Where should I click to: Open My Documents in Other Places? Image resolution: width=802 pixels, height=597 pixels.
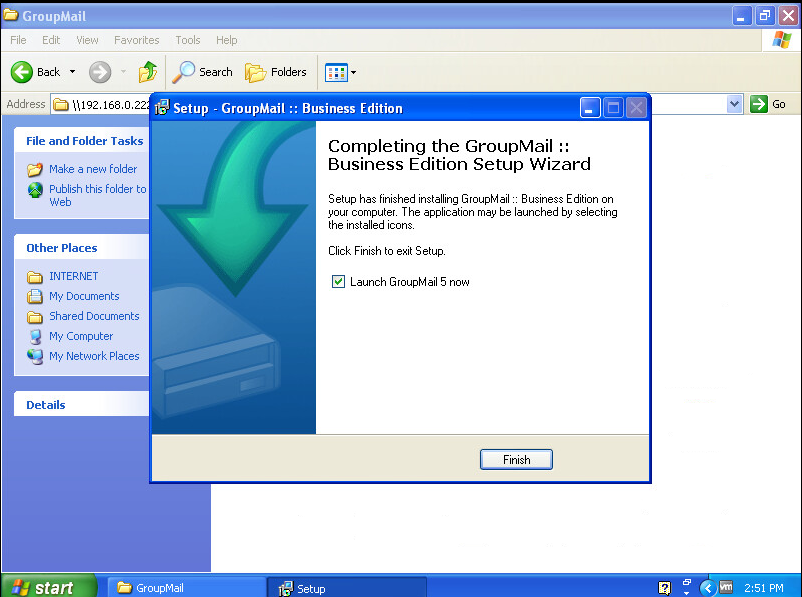click(84, 296)
